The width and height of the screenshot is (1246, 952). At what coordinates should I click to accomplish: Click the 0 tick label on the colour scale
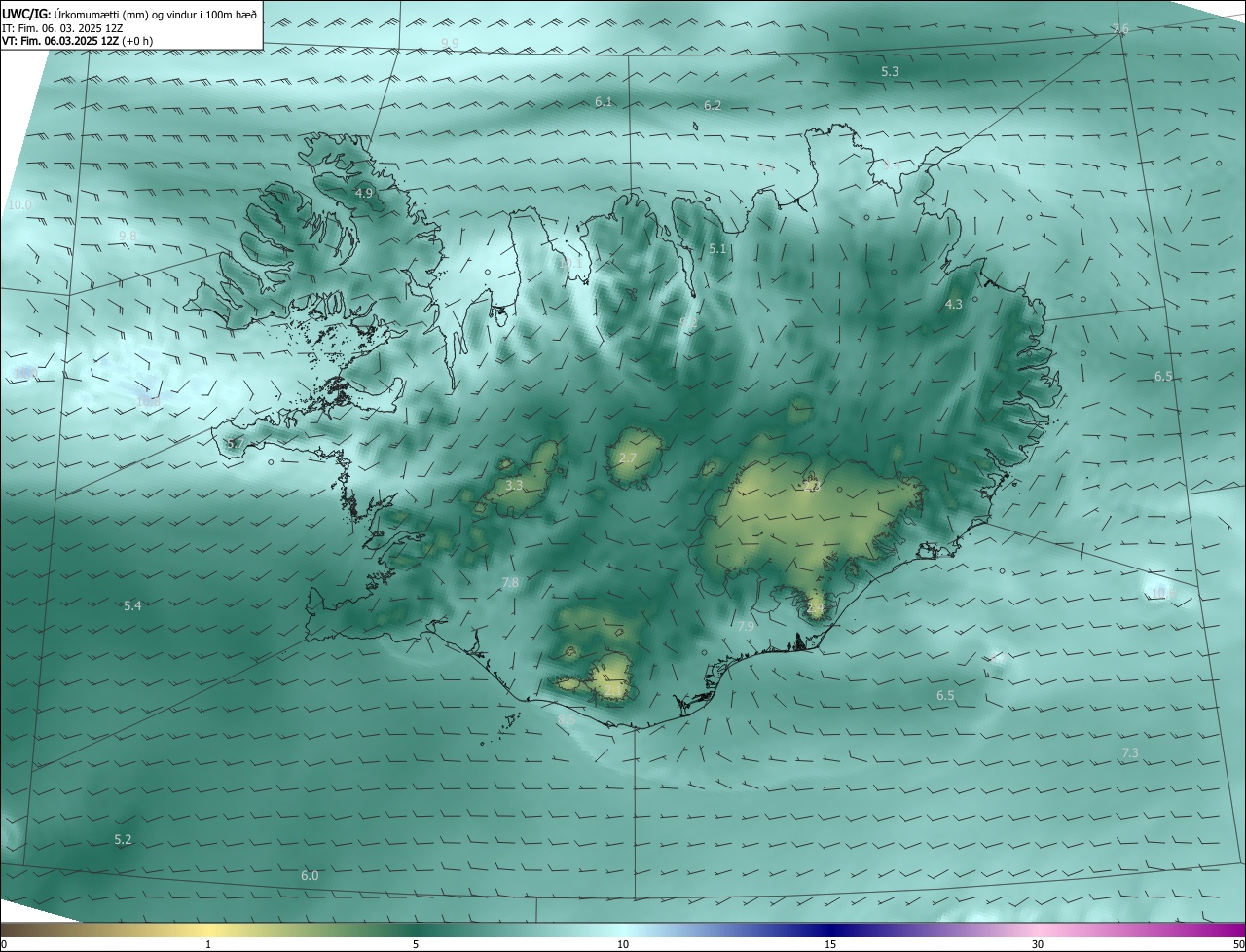tap(4, 945)
